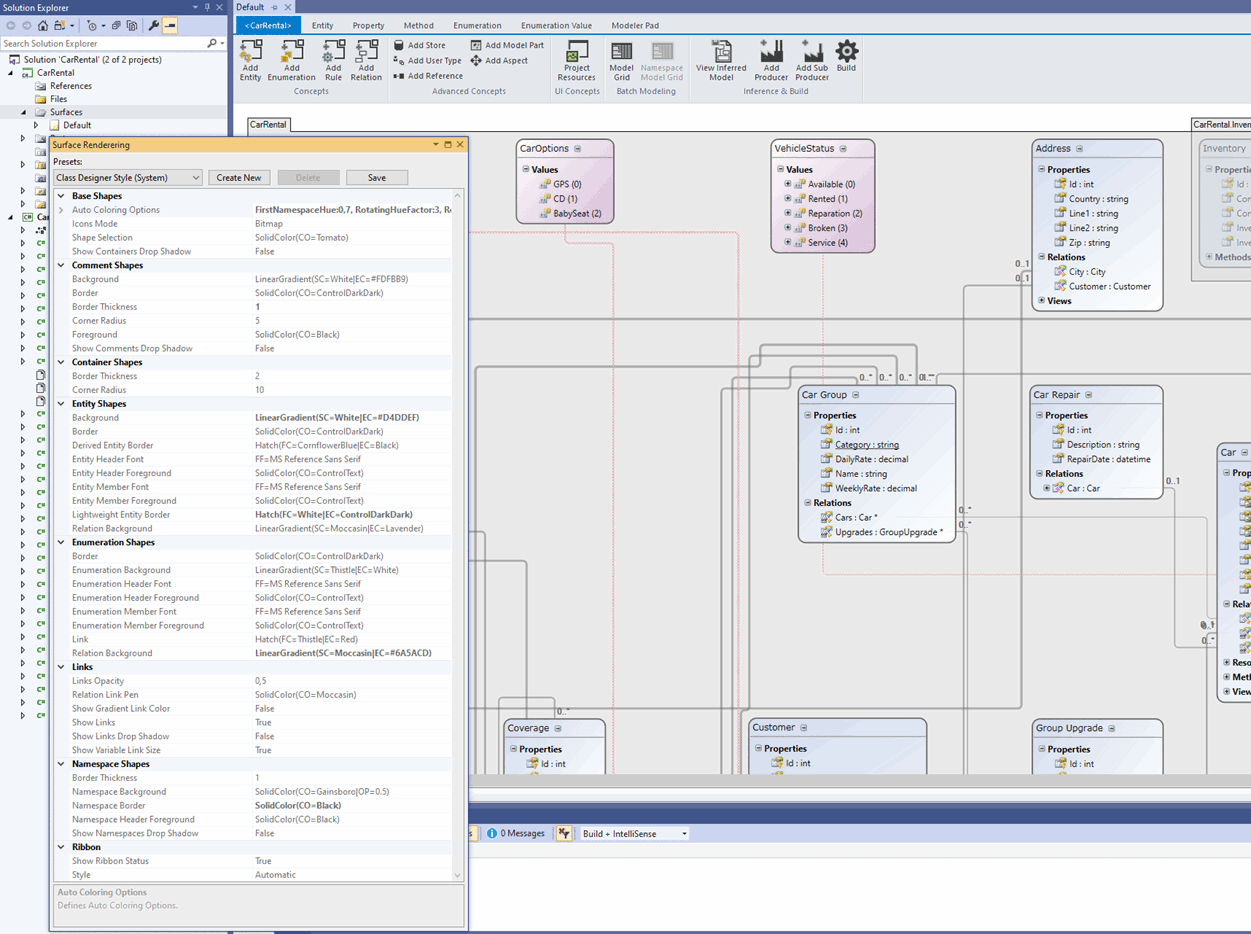Collapse the Car Group entity shape
The image size is (1251, 934).
pos(856,395)
